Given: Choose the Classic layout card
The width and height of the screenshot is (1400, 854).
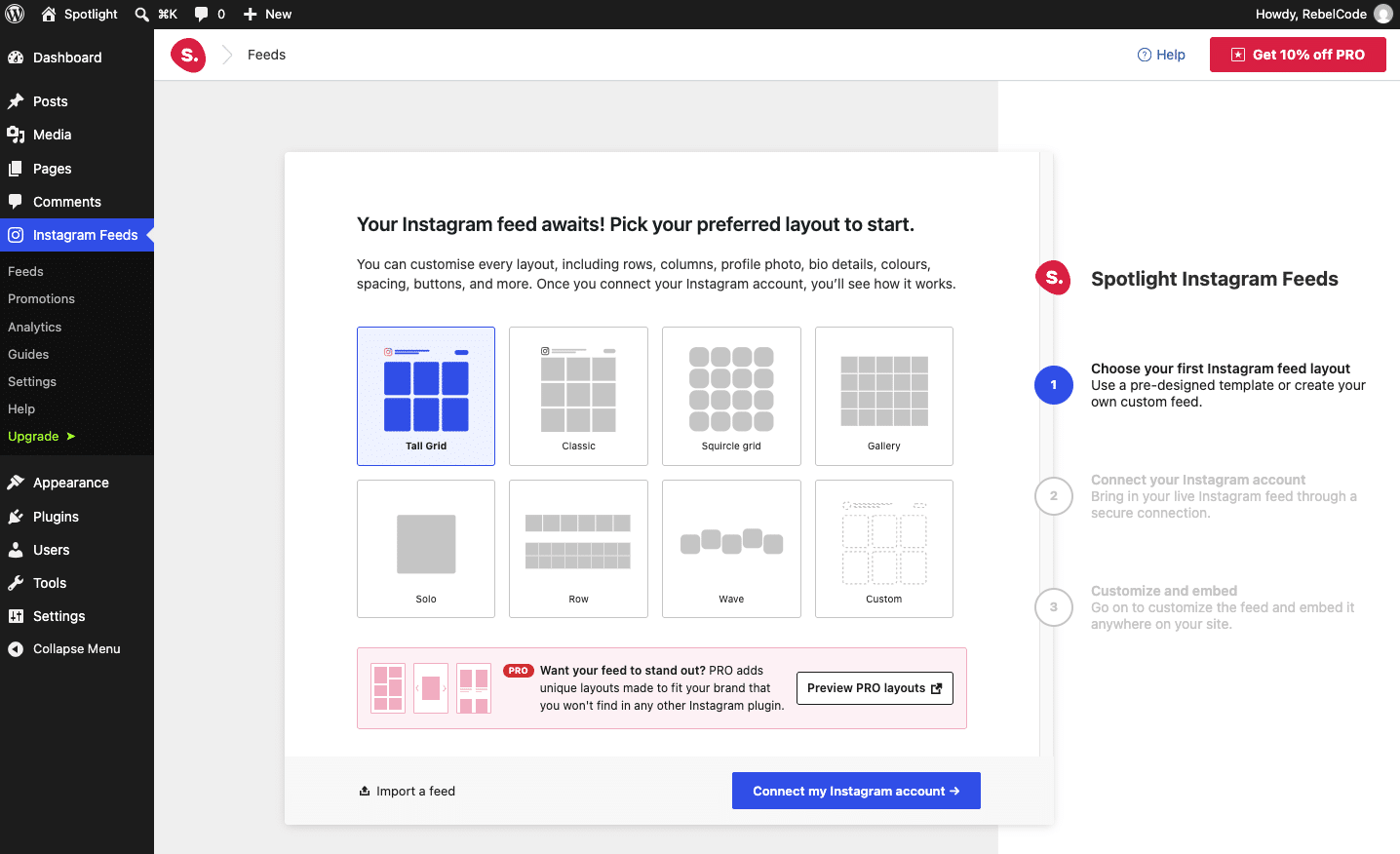Looking at the screenshot, I should (x=578, y=396).
